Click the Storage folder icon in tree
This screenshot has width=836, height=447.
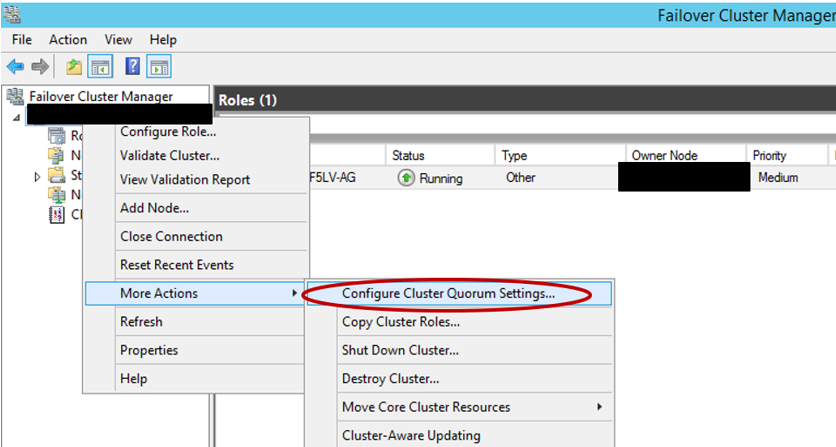[56, 175]
